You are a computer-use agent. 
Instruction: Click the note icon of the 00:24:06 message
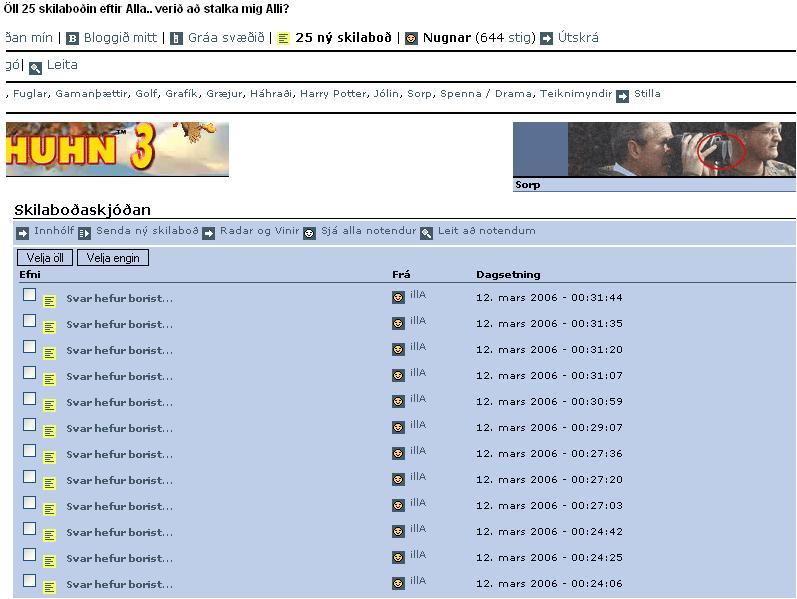click(49, 587)
